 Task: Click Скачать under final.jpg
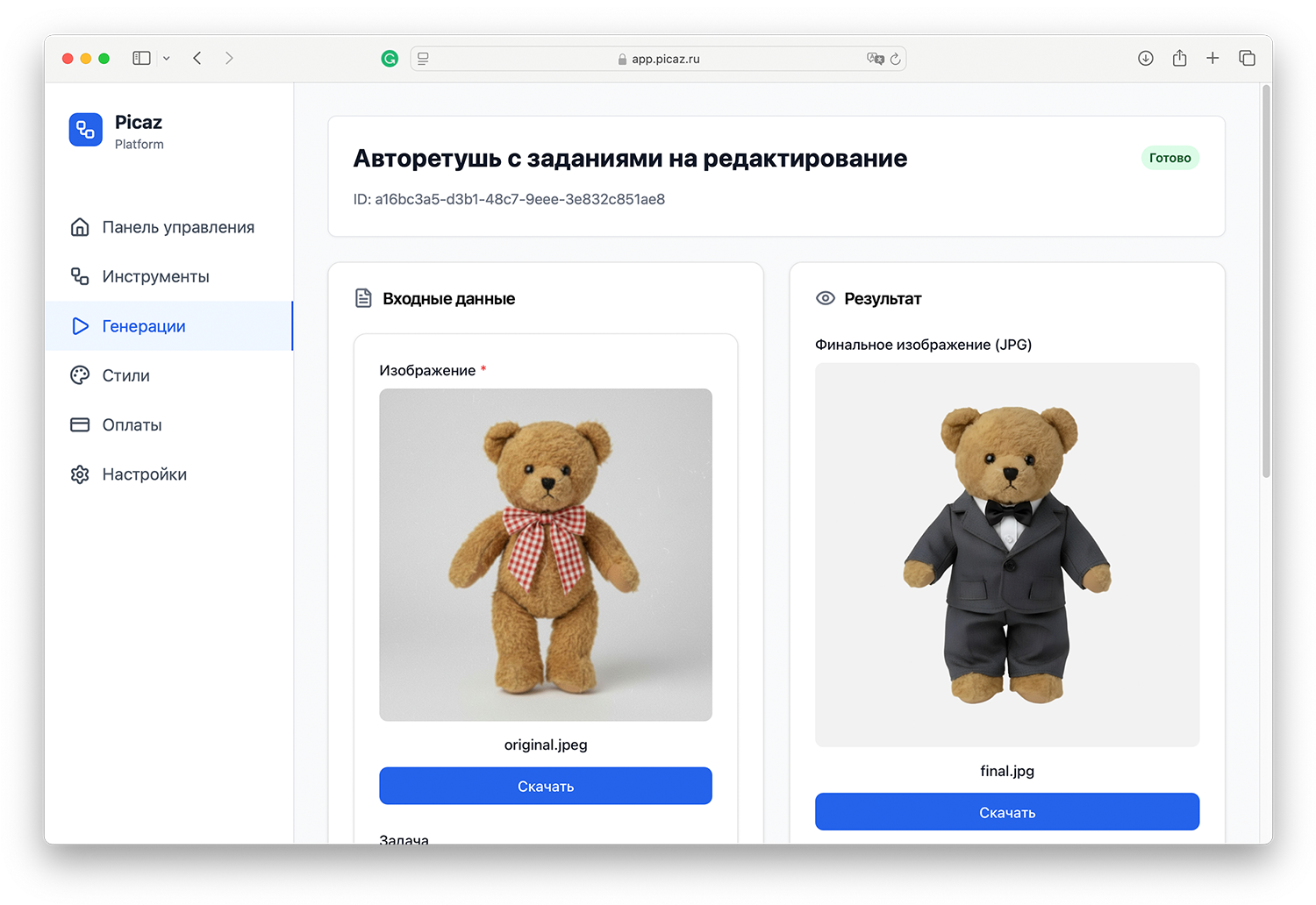click(x=1006, y=811)
